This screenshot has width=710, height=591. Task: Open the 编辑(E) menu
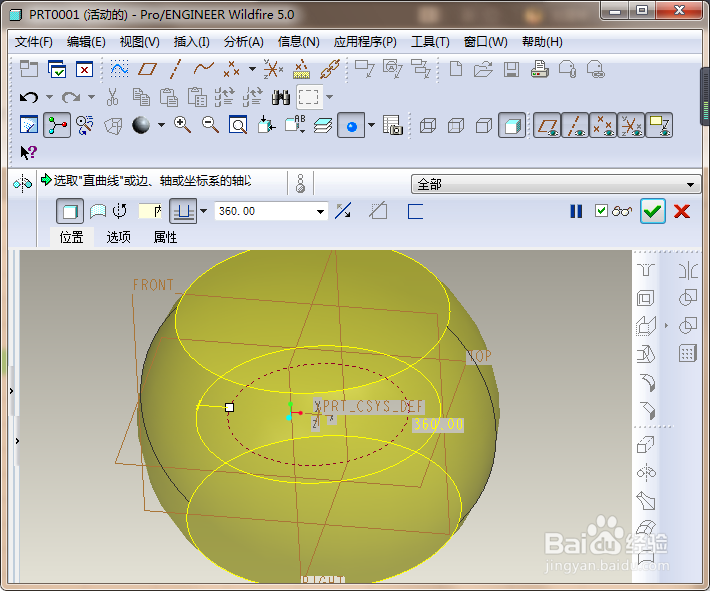click(x=86, y=42)
